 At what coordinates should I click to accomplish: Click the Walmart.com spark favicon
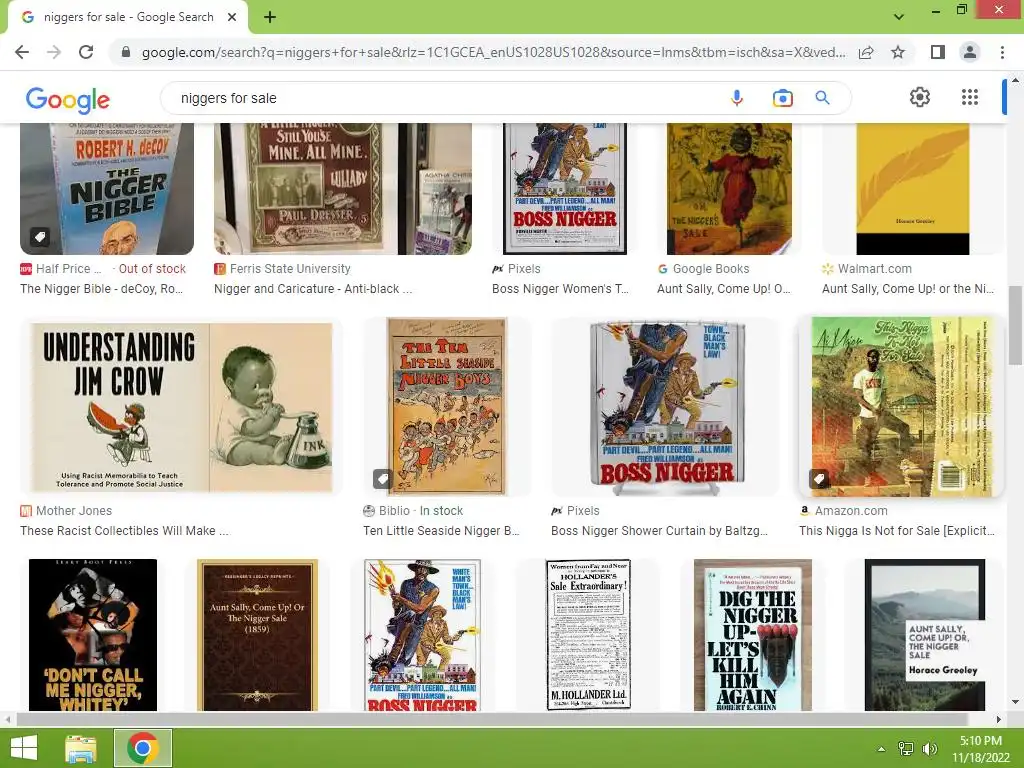(x=828, y=268)
